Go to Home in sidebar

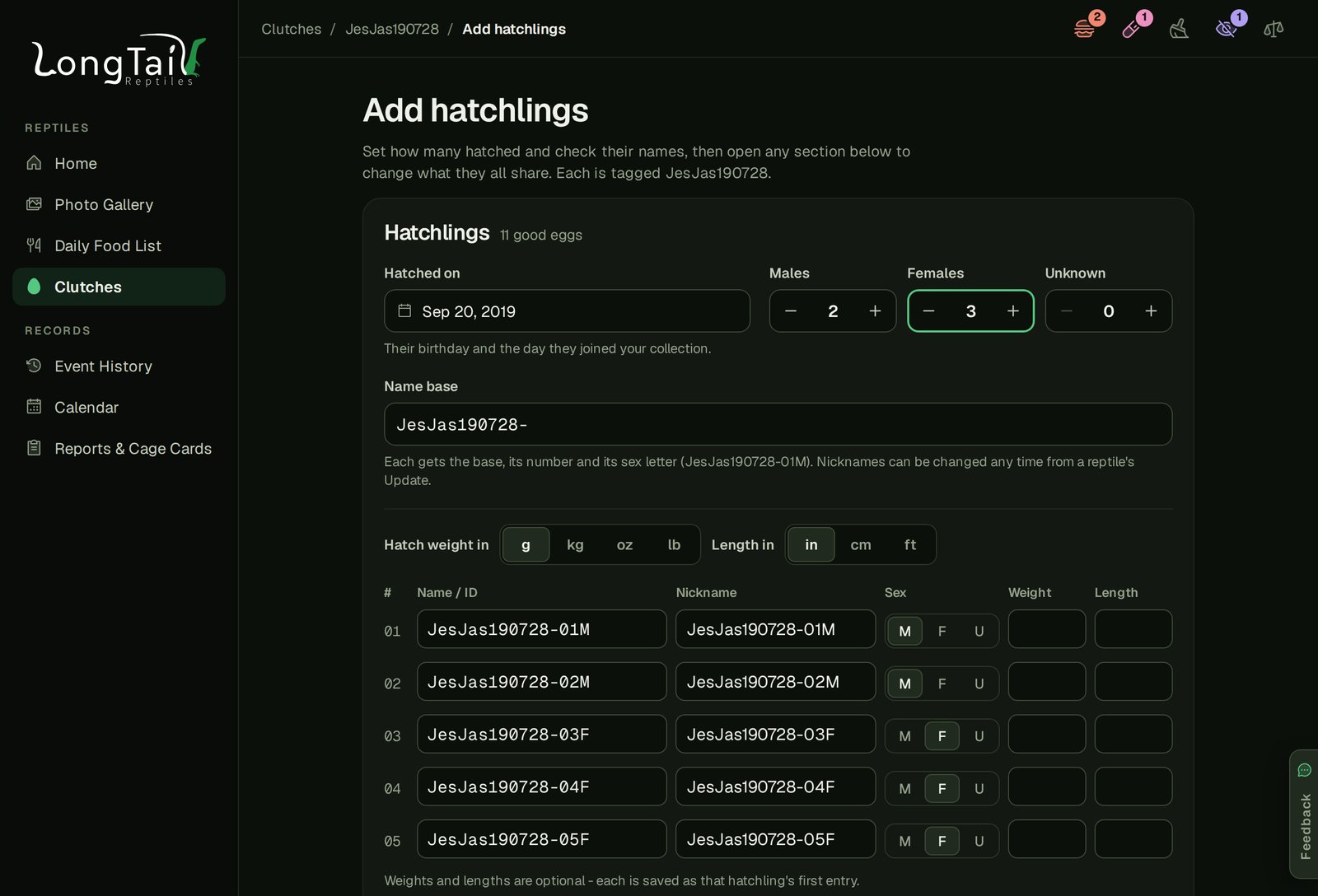click(119, 163)
